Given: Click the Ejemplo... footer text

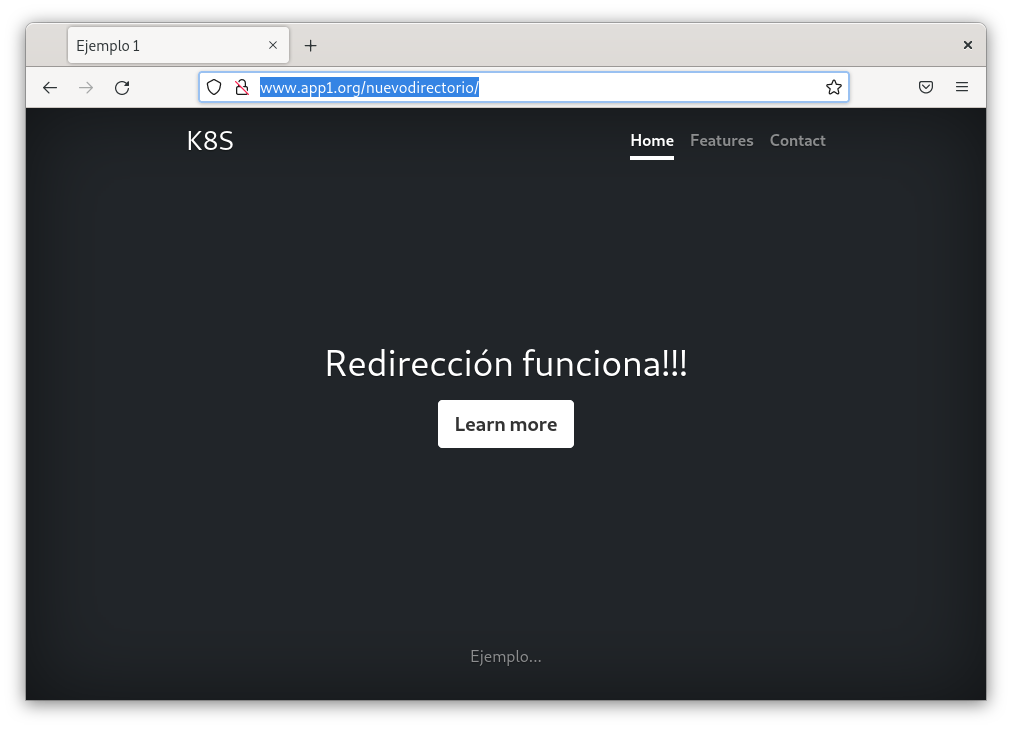Looking at the screenshot, I should point(506,657).
